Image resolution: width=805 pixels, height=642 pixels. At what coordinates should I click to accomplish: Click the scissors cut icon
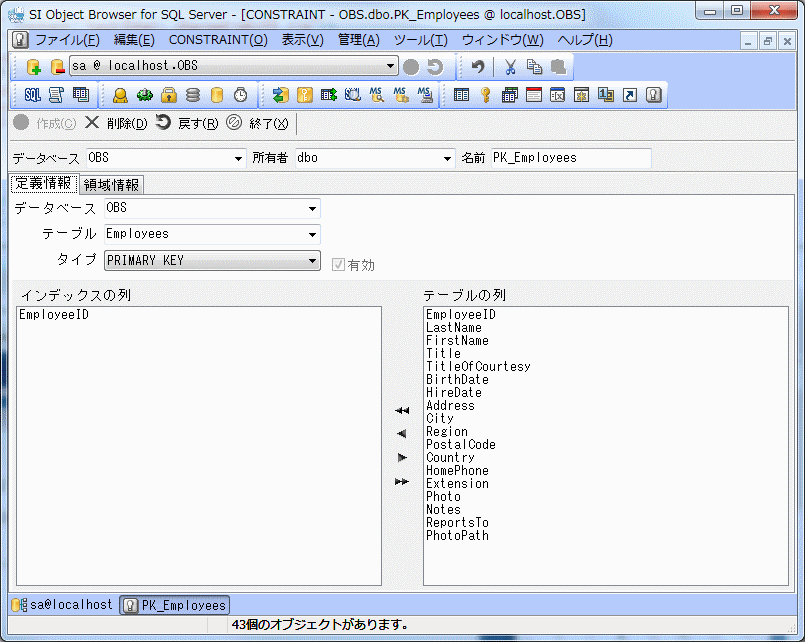pyautogui.click(x=510, y=67)
